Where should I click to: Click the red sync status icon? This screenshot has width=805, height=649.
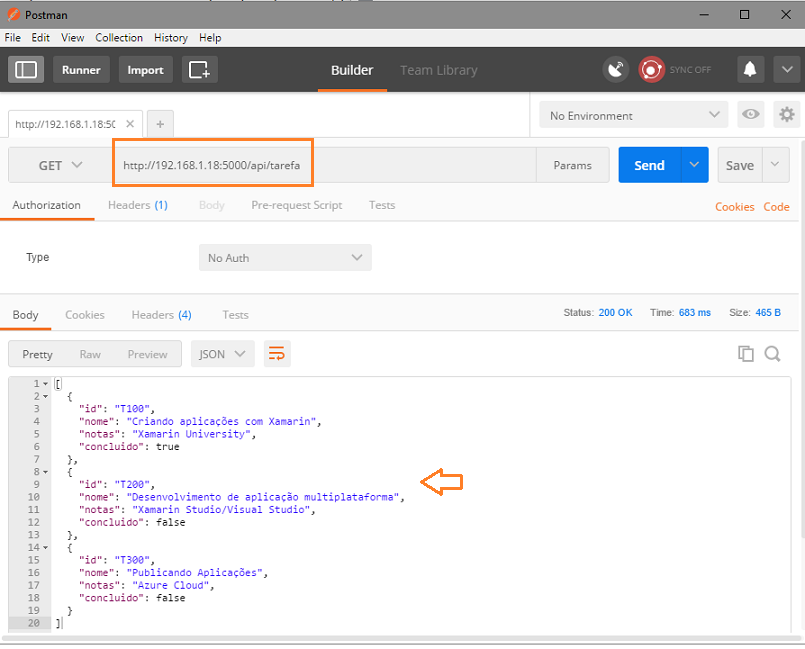[651, 69]
